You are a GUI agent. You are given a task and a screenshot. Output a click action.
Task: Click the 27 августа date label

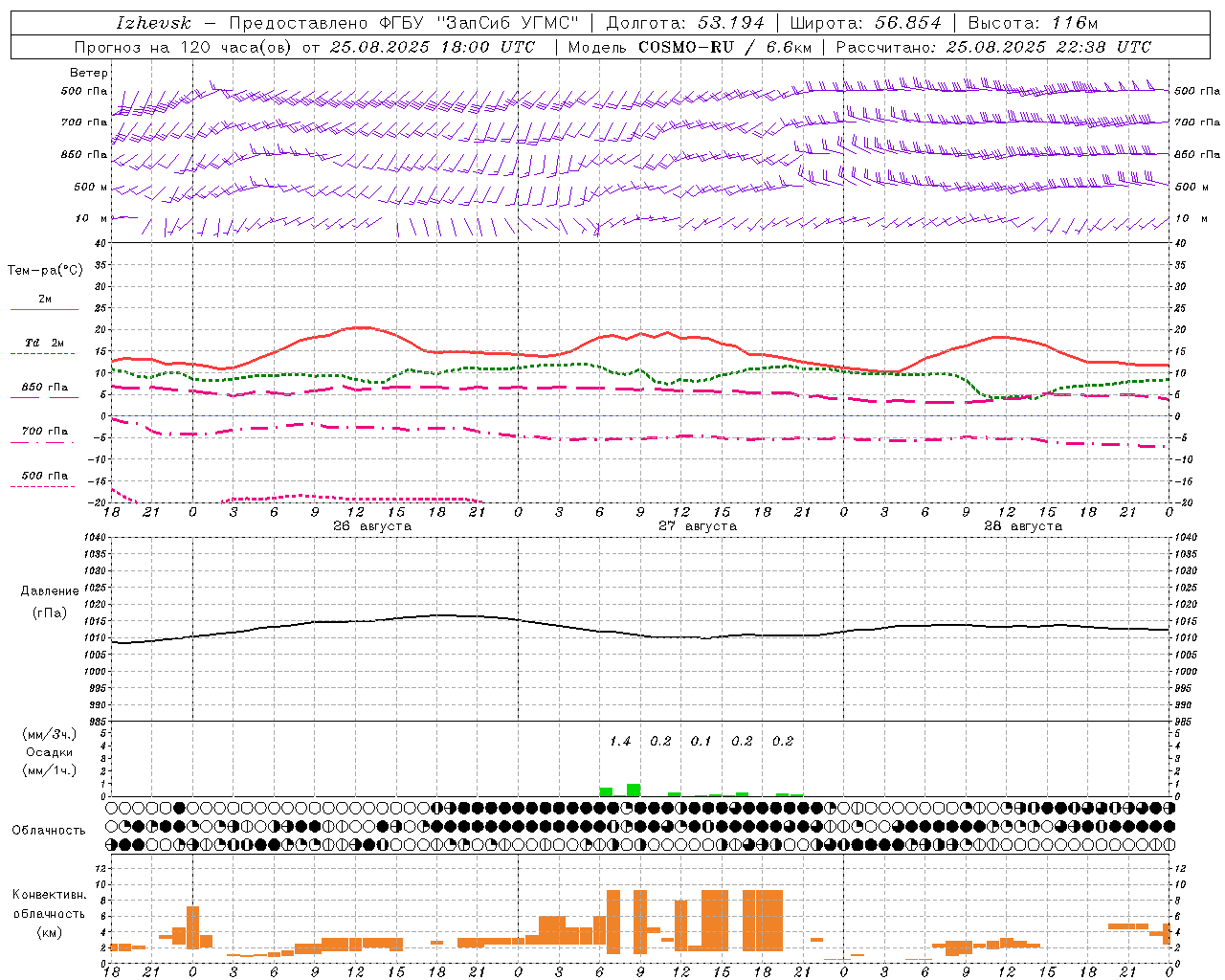coord(698,526)
